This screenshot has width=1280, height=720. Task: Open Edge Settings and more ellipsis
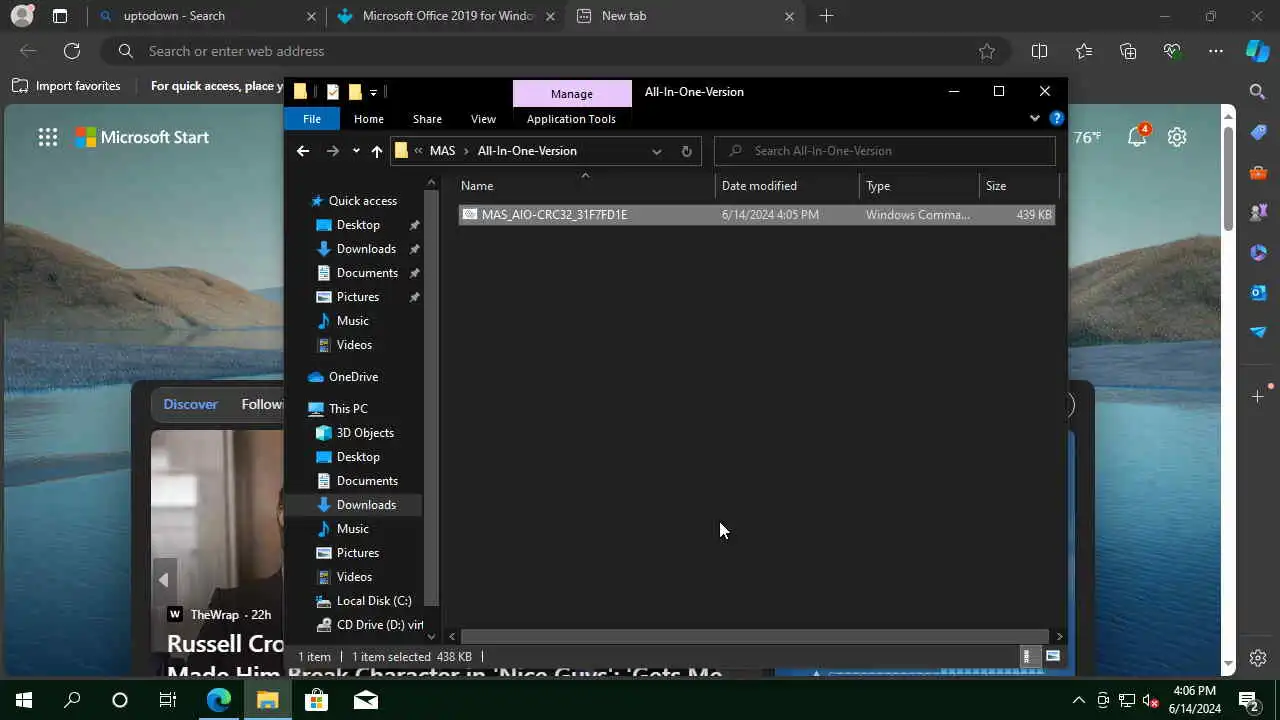pos(1216,51)
